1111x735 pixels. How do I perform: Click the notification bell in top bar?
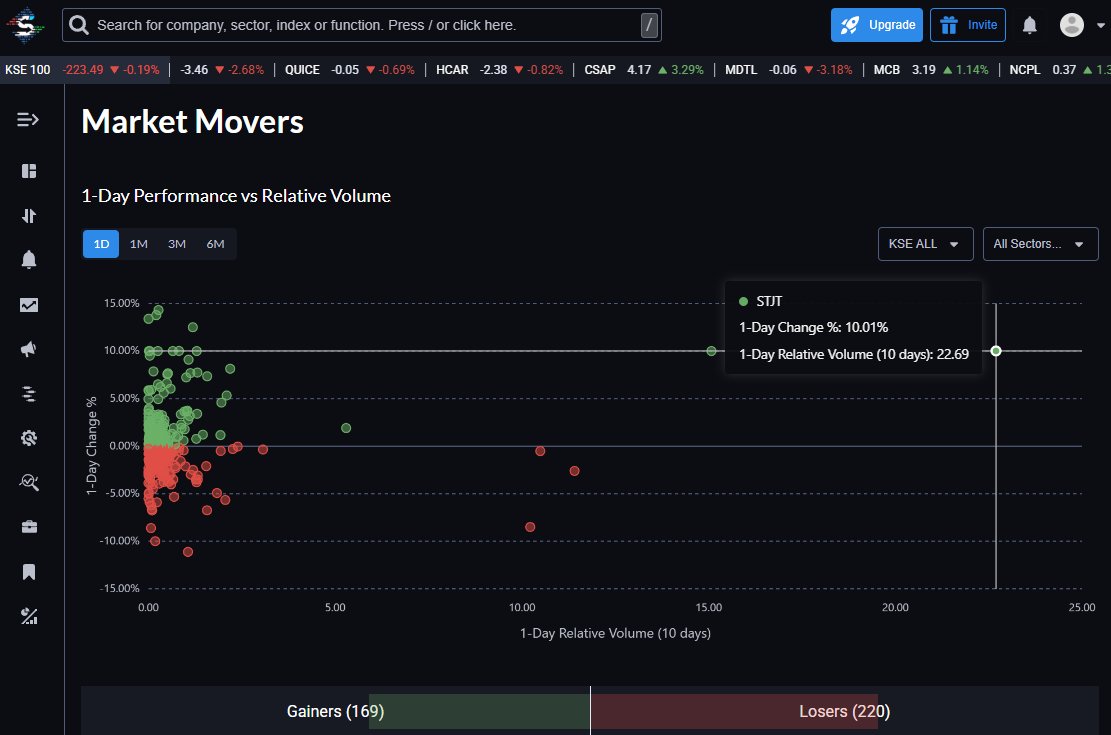1030,26
